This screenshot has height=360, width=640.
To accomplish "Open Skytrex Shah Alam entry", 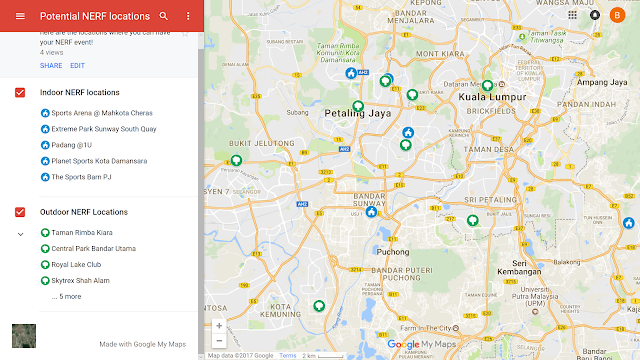I will pos(80,281).
